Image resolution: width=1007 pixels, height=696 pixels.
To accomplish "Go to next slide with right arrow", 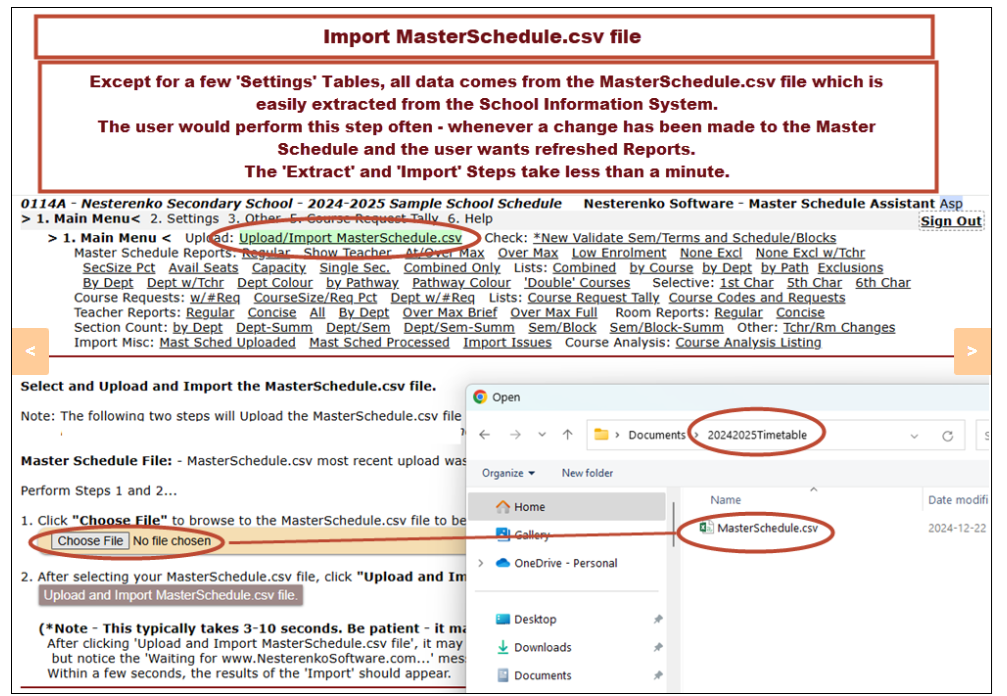I will [971, 351].
